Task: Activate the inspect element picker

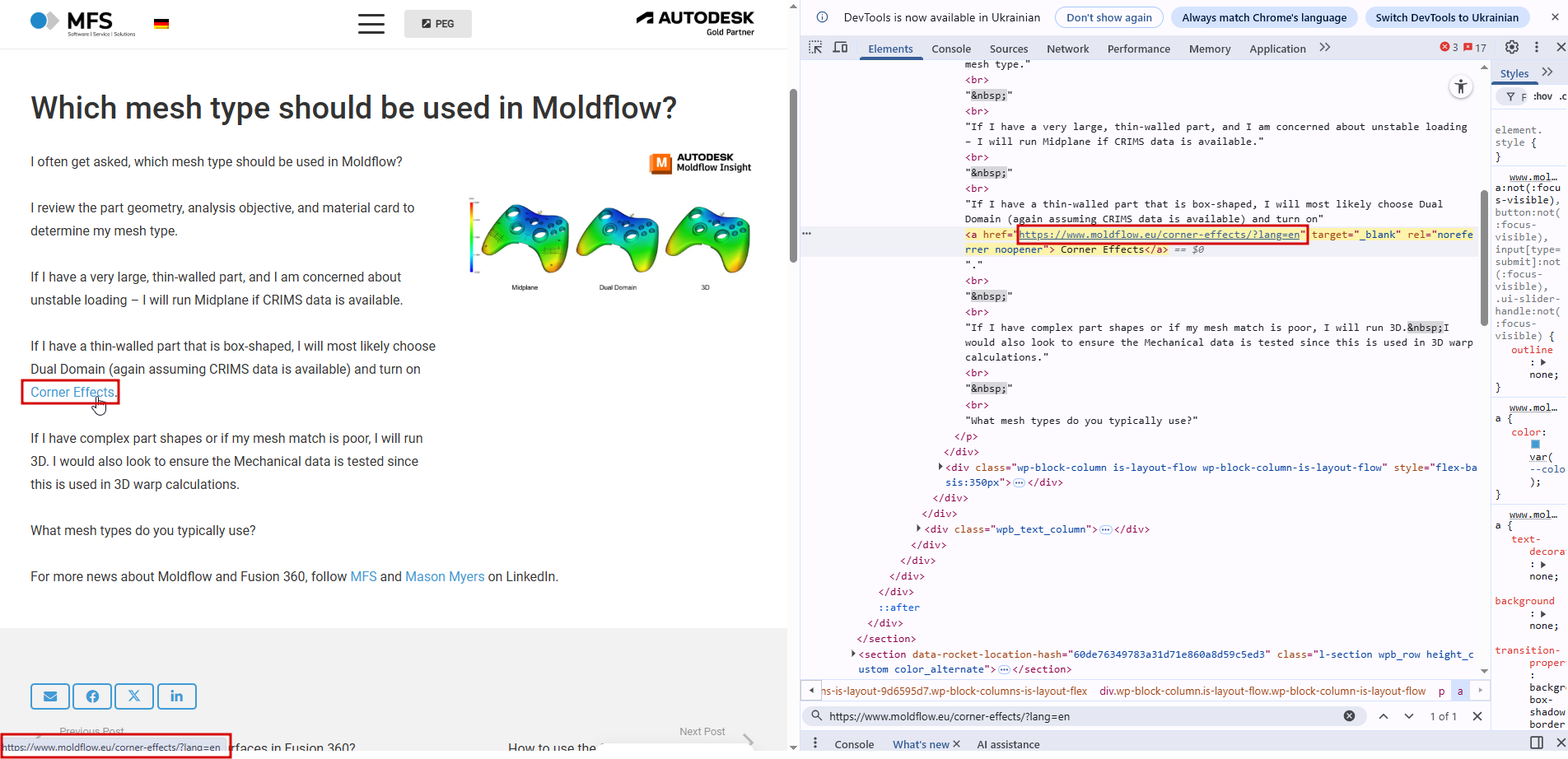Action: (x=815, y=48)
